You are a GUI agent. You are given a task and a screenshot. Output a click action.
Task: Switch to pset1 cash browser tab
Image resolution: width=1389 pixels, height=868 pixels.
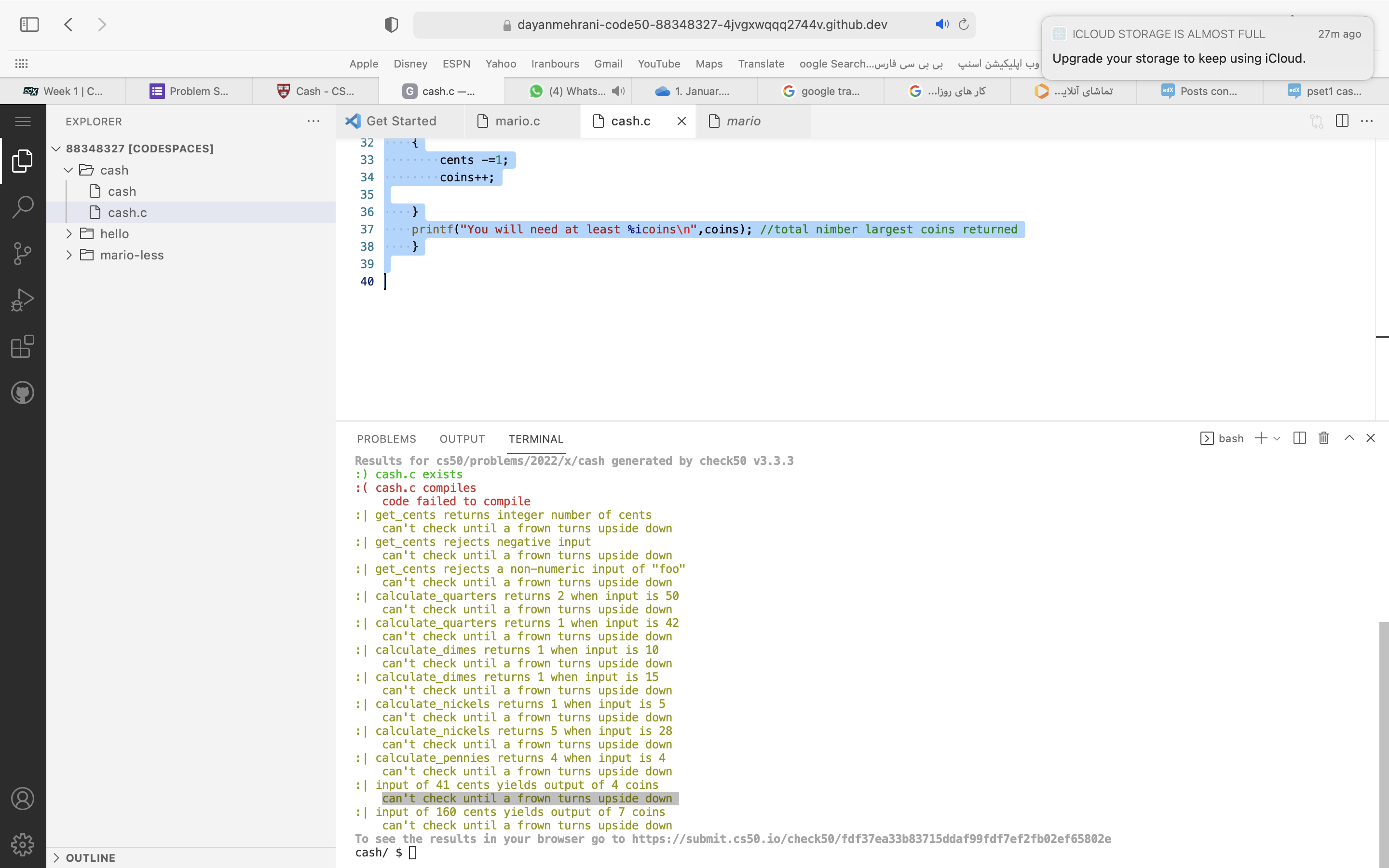coord(1326,91)
